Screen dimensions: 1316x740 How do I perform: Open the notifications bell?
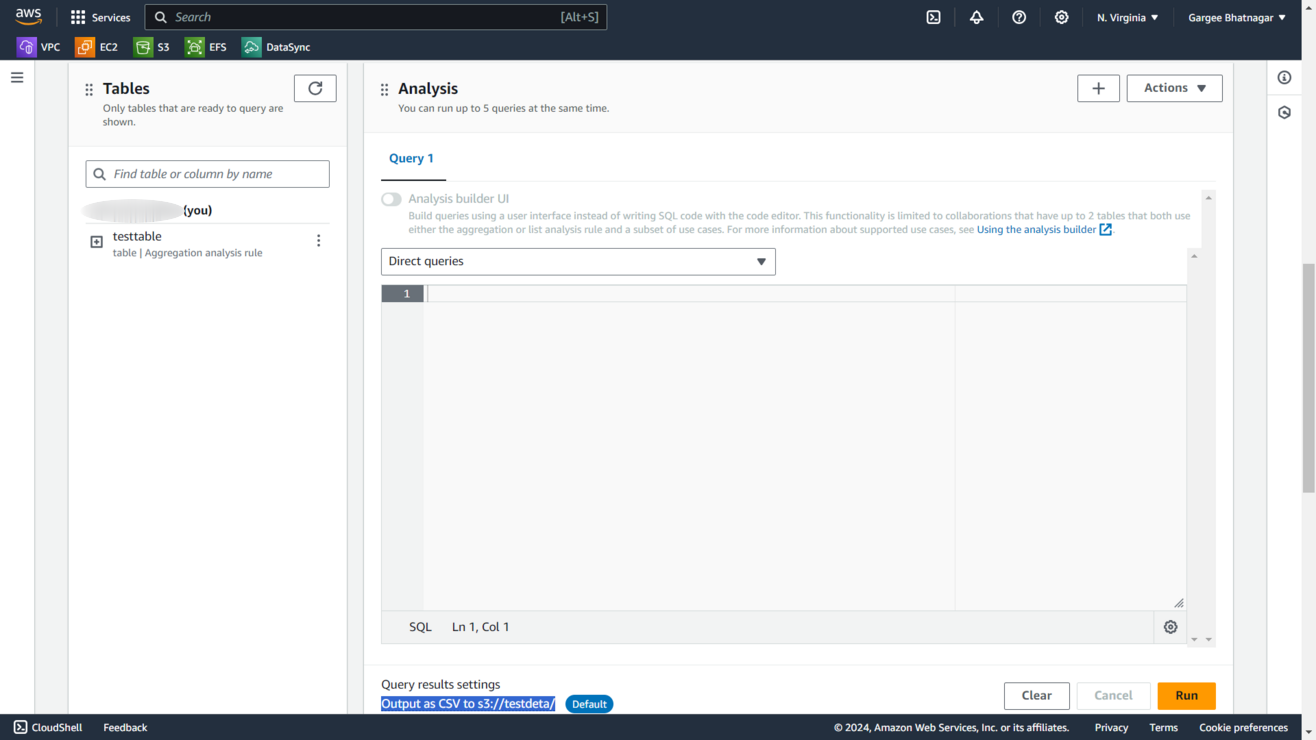(976, 17)
